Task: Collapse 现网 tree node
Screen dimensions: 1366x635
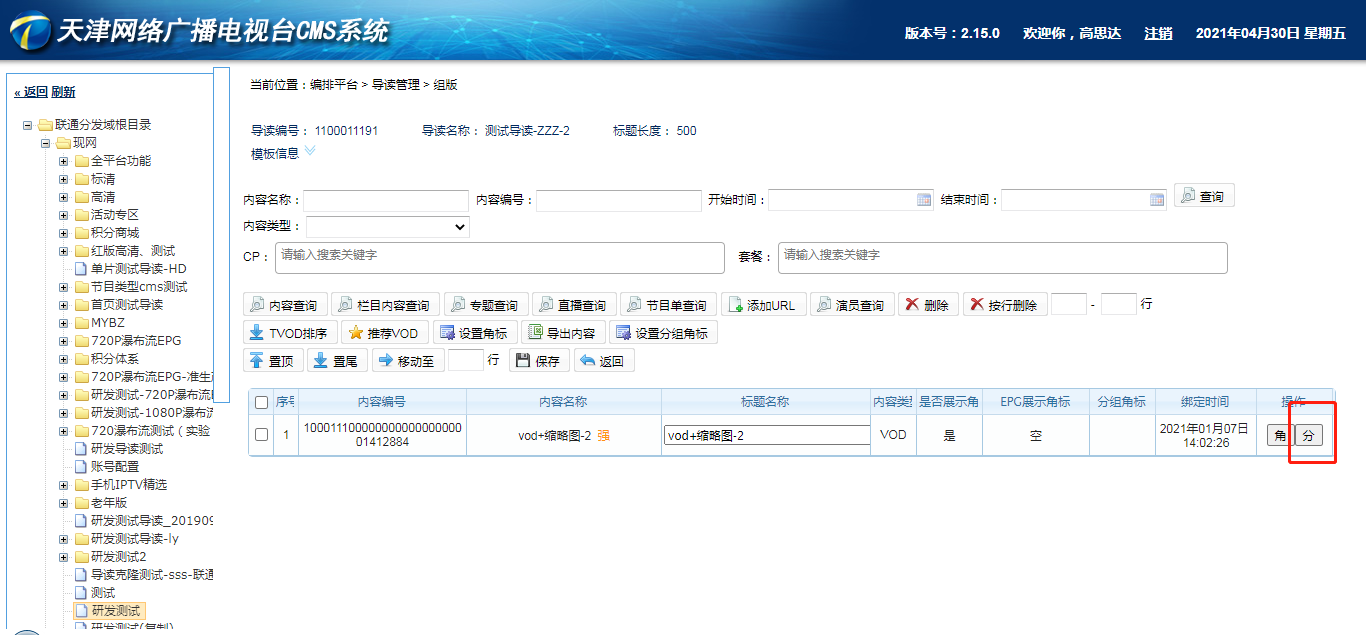Action: pos(46,143)
